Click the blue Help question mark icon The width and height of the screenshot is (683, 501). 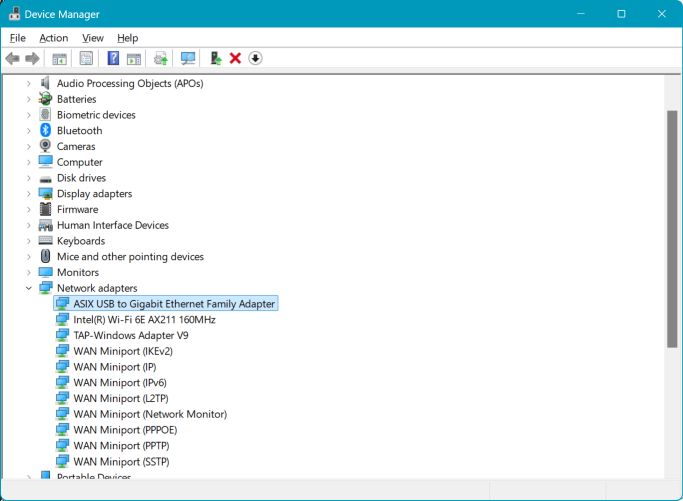[x=113, y=58]
